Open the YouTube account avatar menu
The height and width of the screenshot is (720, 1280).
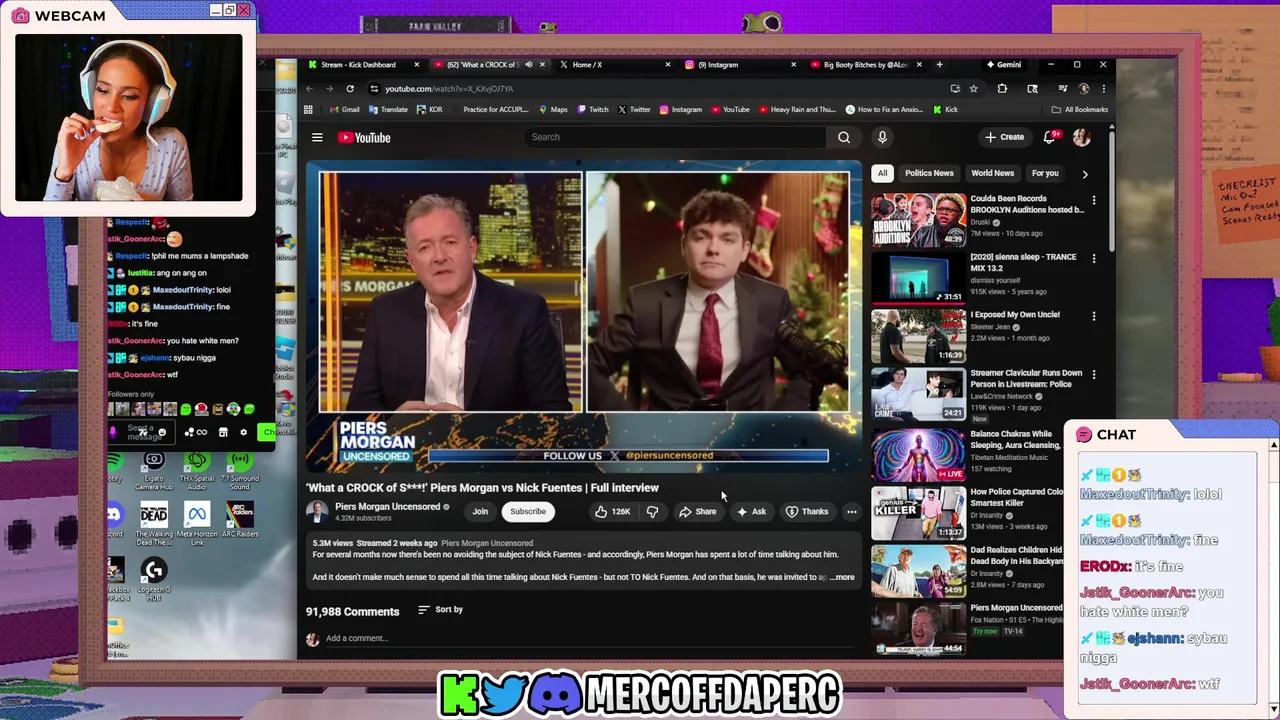tap(1081, 137)
